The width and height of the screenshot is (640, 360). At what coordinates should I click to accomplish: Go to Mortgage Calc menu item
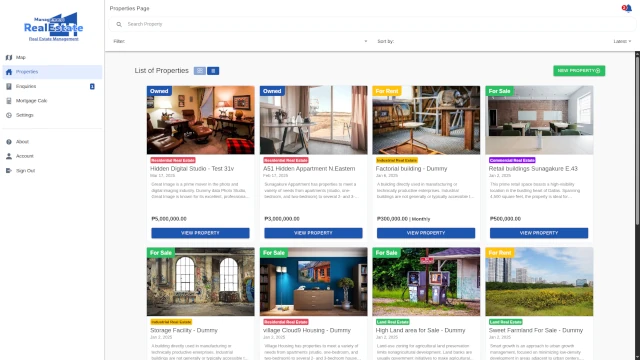[x=52, y=101]
